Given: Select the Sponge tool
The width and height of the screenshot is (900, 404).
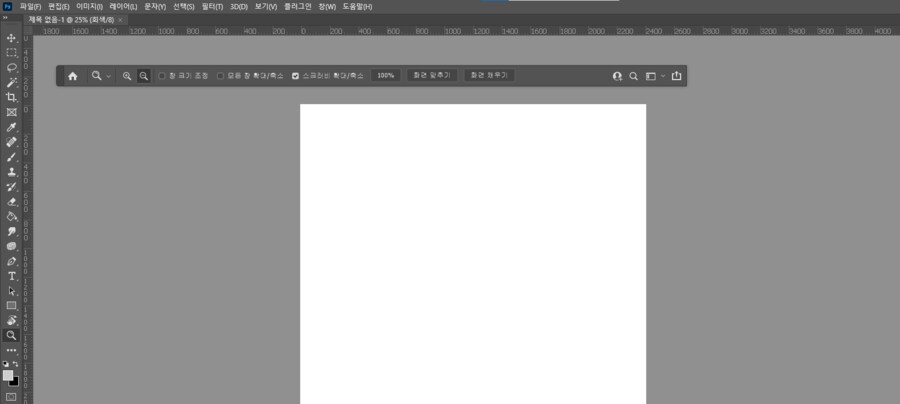Looking at the screenshot, I should tap(11, 246).
